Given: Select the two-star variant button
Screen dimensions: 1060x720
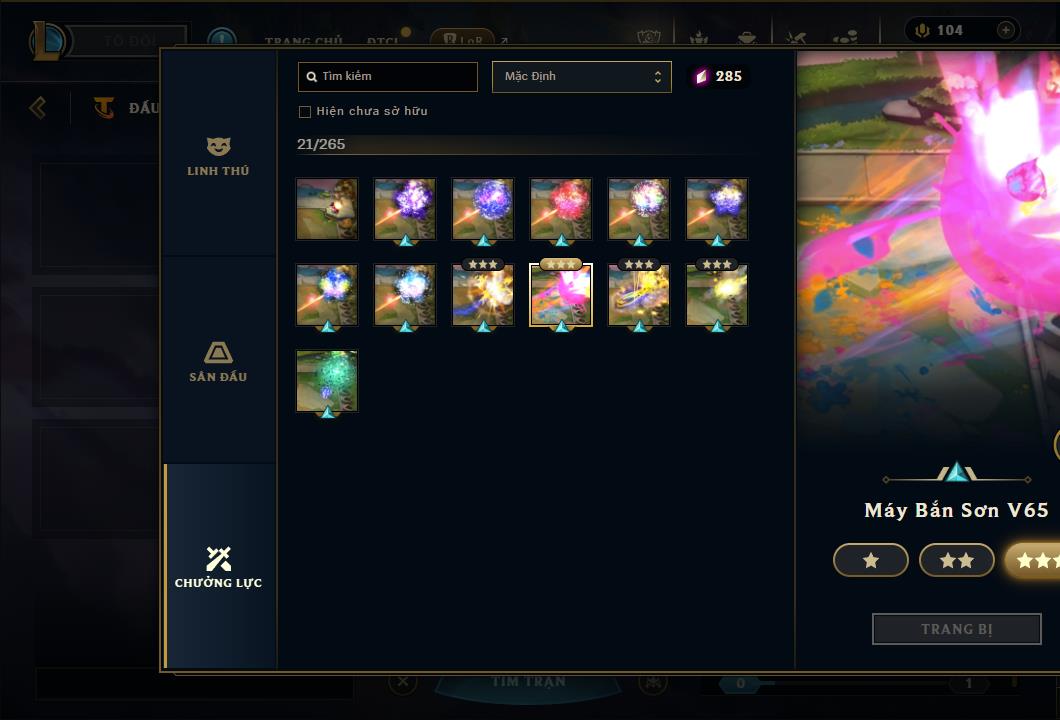Looking at the screenshot, I should [957, 560].
